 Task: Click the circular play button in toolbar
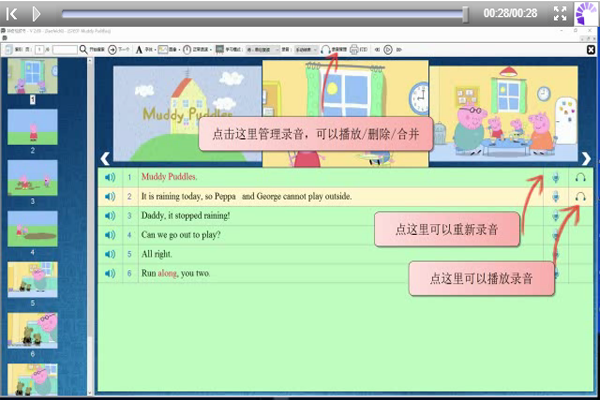click(x=388, y=50)
